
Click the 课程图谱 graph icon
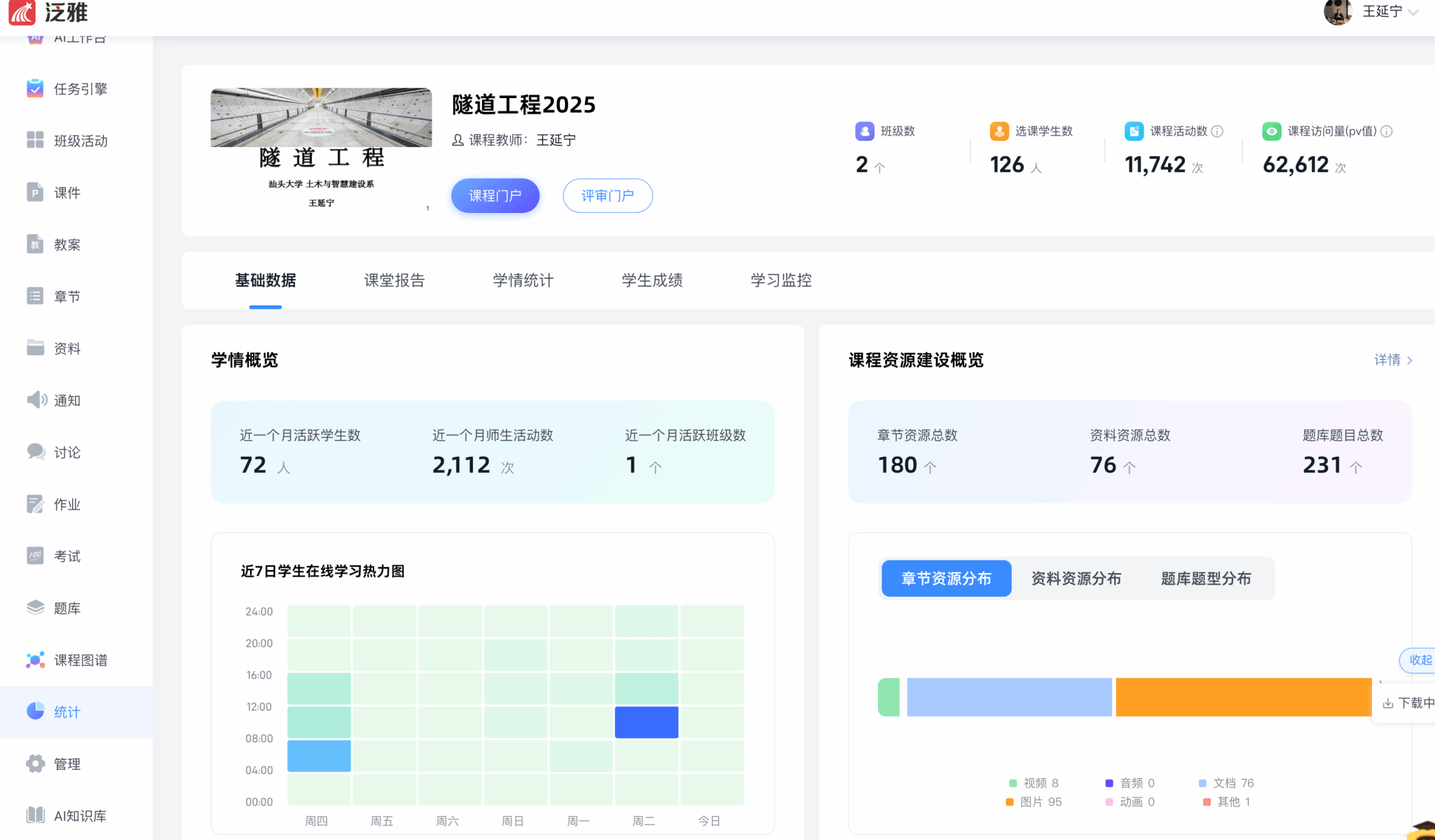[35, 660]
